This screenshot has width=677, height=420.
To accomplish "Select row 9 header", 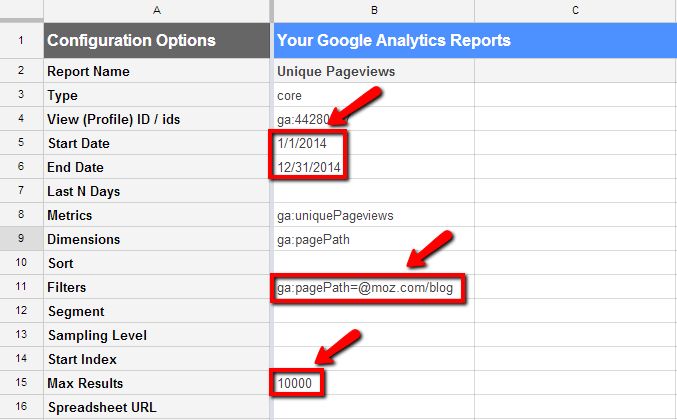I will click(20, 239).
